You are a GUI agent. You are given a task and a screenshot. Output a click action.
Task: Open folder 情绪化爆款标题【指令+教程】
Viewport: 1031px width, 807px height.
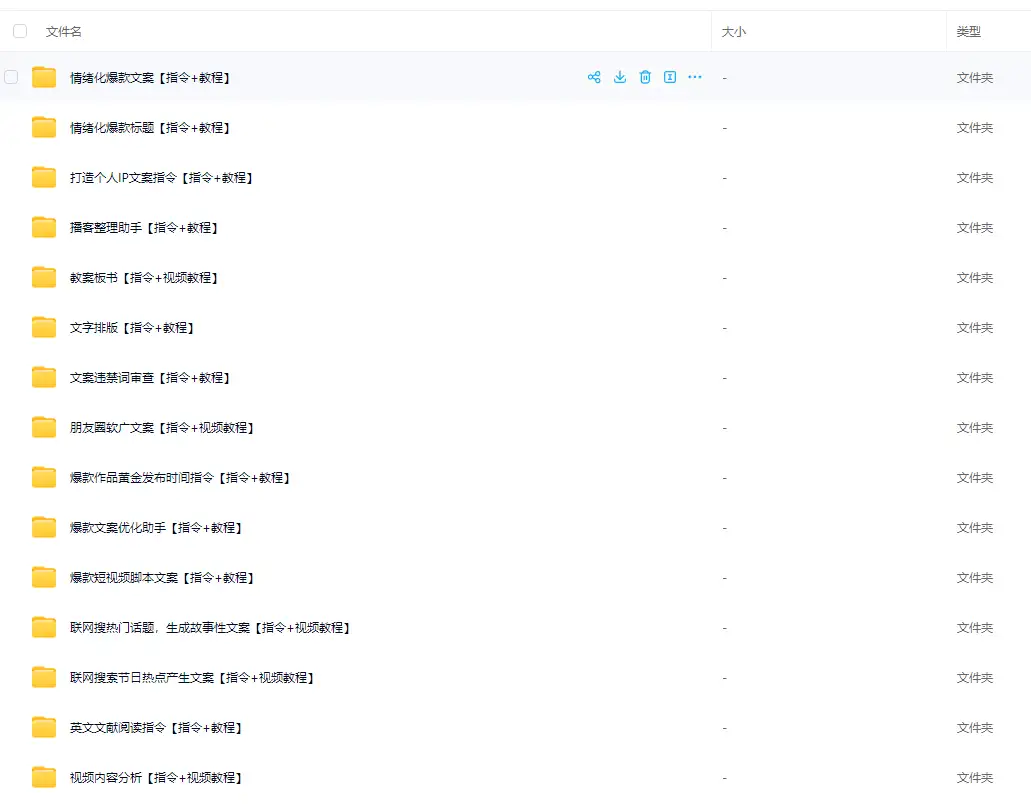[150, 128]
